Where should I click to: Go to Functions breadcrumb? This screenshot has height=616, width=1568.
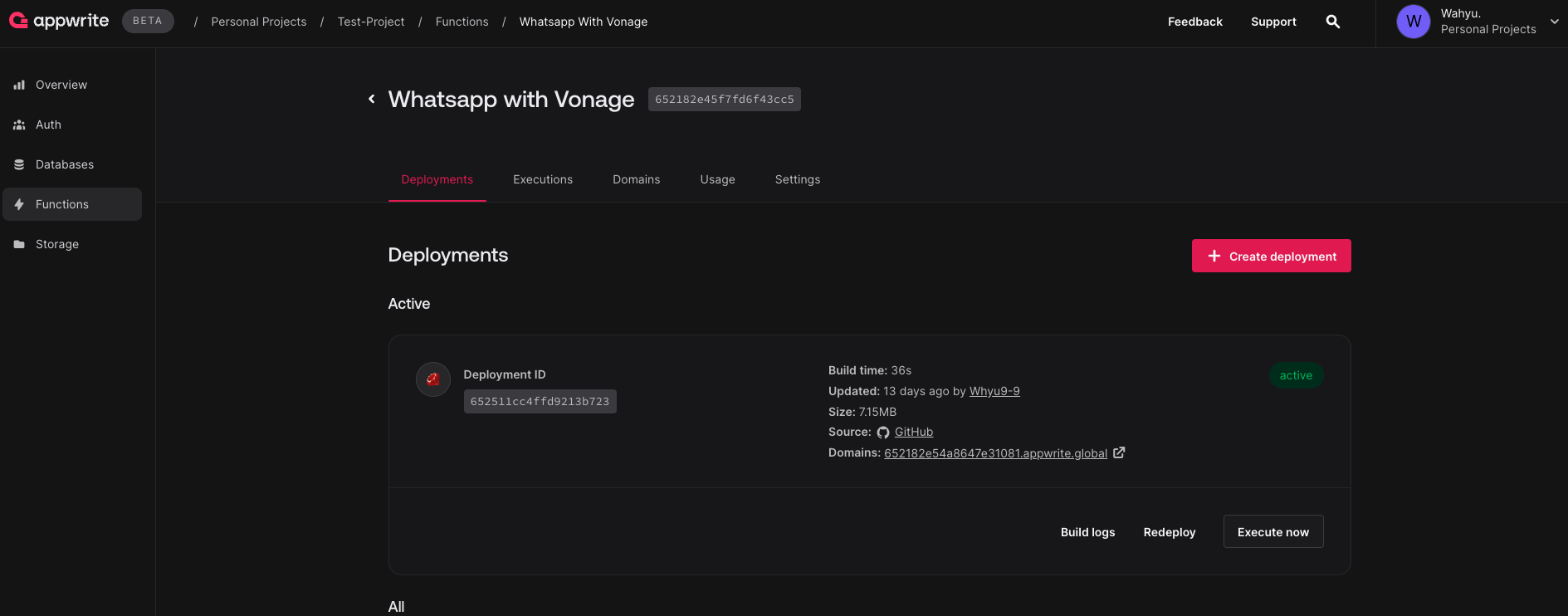pos(462,22)
